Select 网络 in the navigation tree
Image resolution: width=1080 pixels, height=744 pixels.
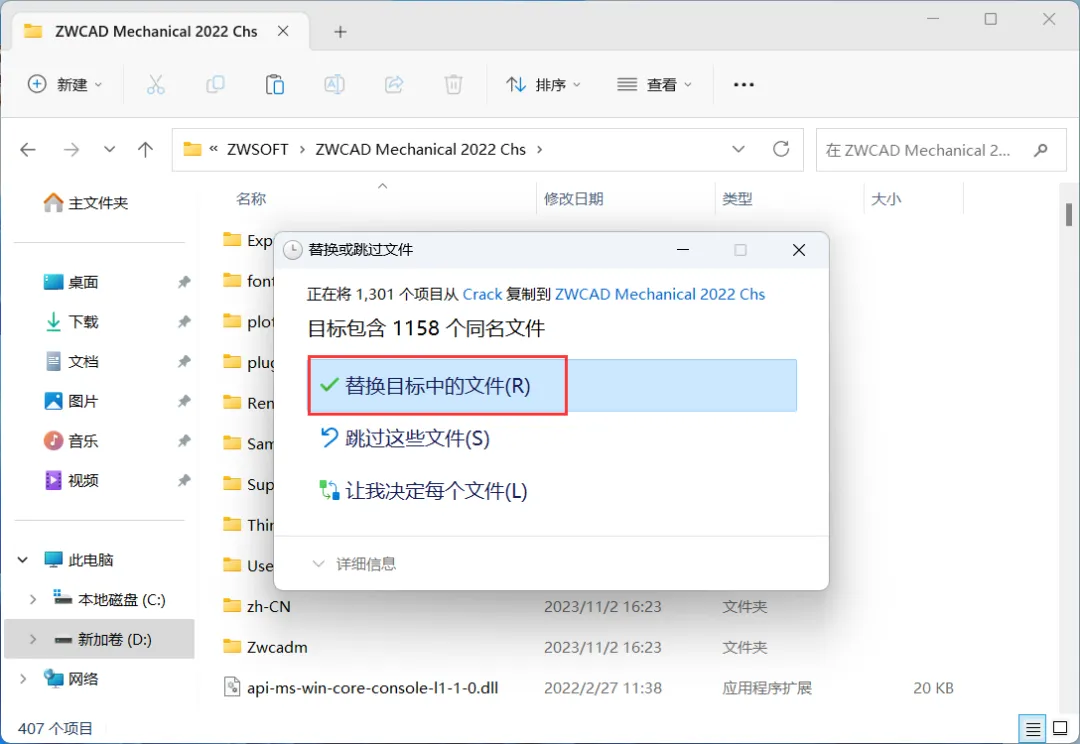(83, 679)
